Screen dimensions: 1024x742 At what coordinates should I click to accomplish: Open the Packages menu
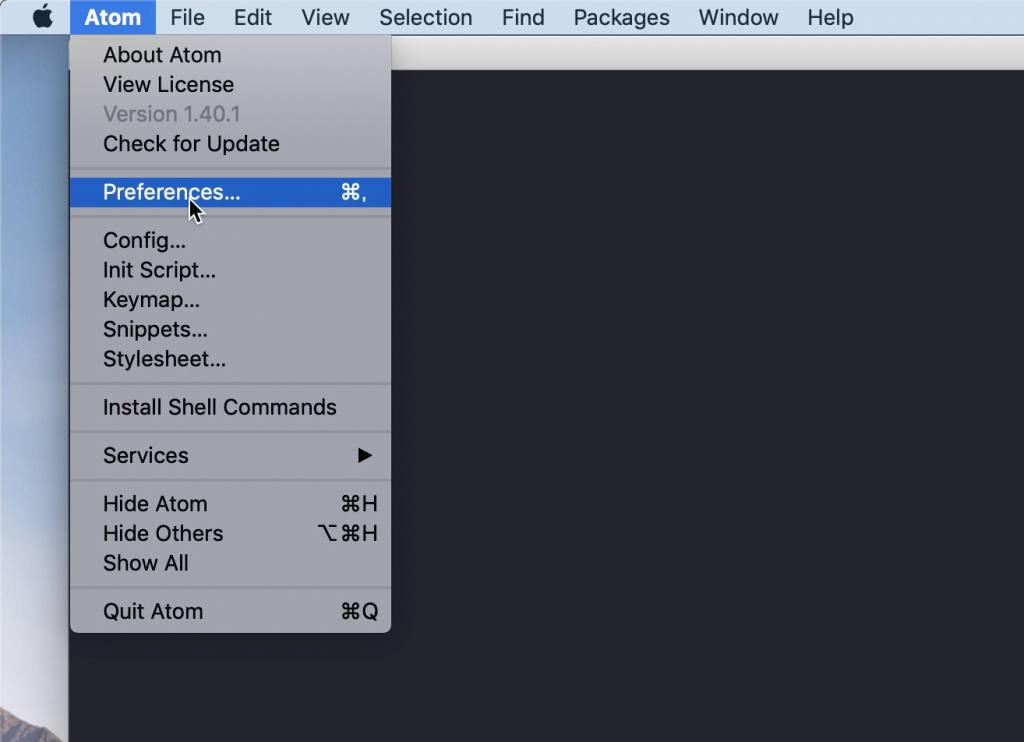tap(621, 17)
